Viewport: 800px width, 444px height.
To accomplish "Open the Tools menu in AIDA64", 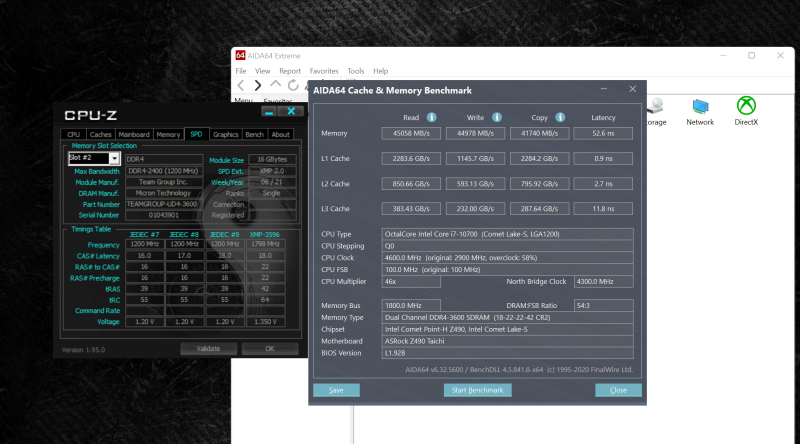I will tap(356, 71).
